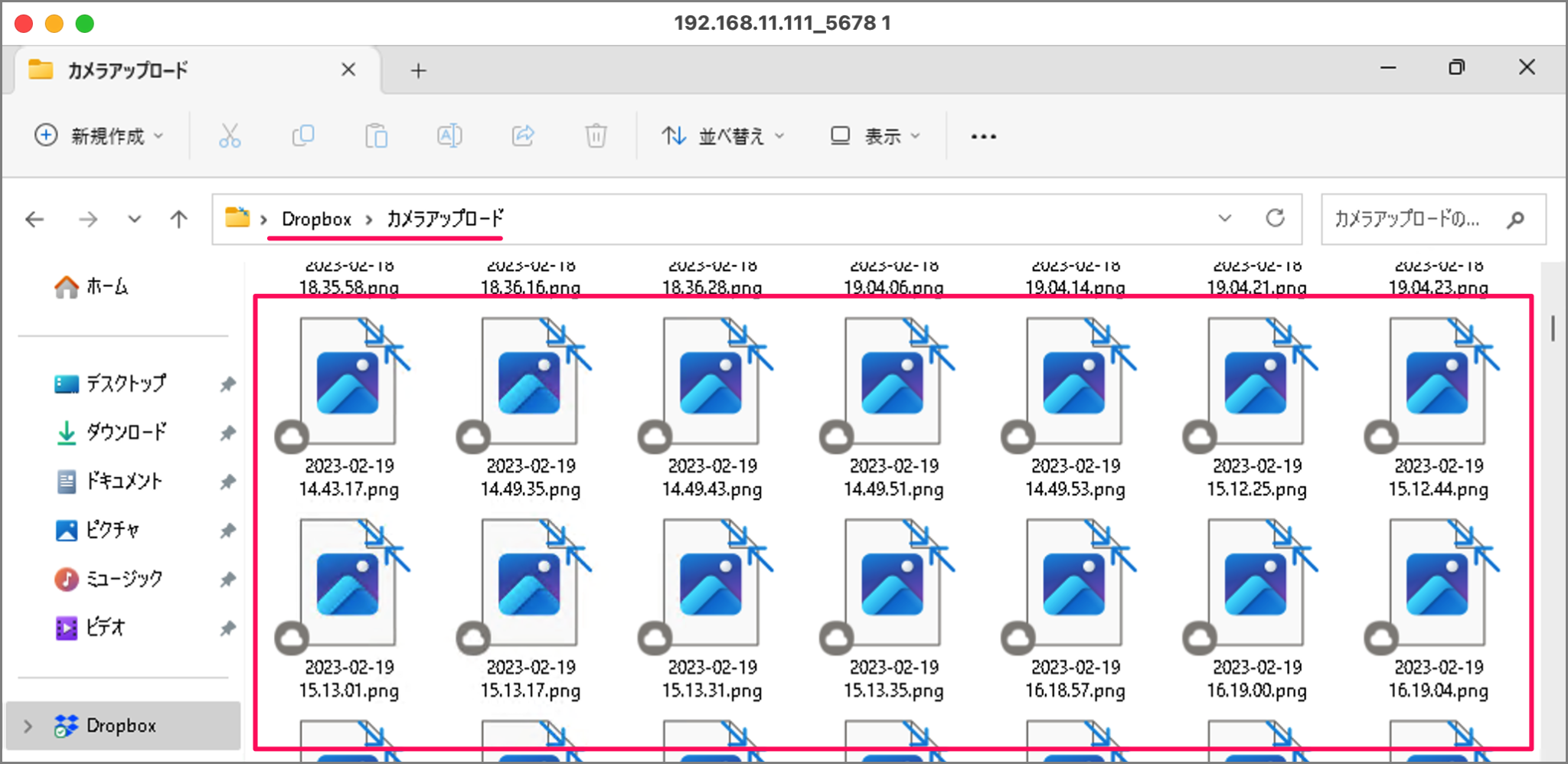Select the Cut icon in the toolbar
The image size is (1568, 764).
(229, 135)
